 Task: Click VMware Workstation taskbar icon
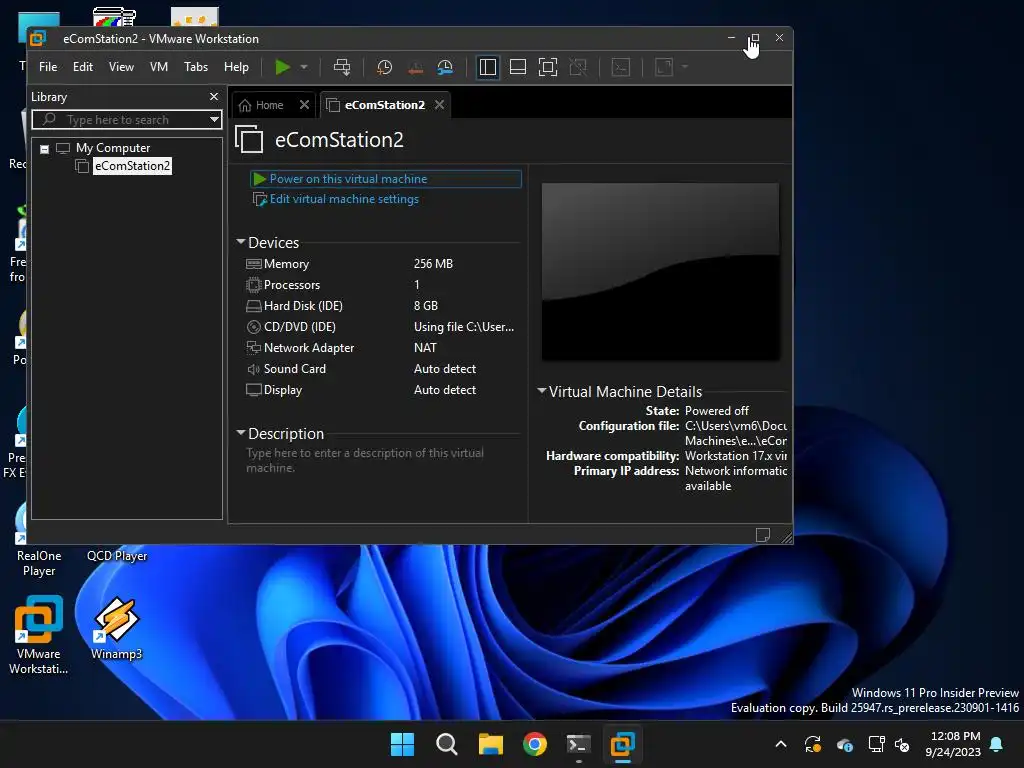click(623, 744)
